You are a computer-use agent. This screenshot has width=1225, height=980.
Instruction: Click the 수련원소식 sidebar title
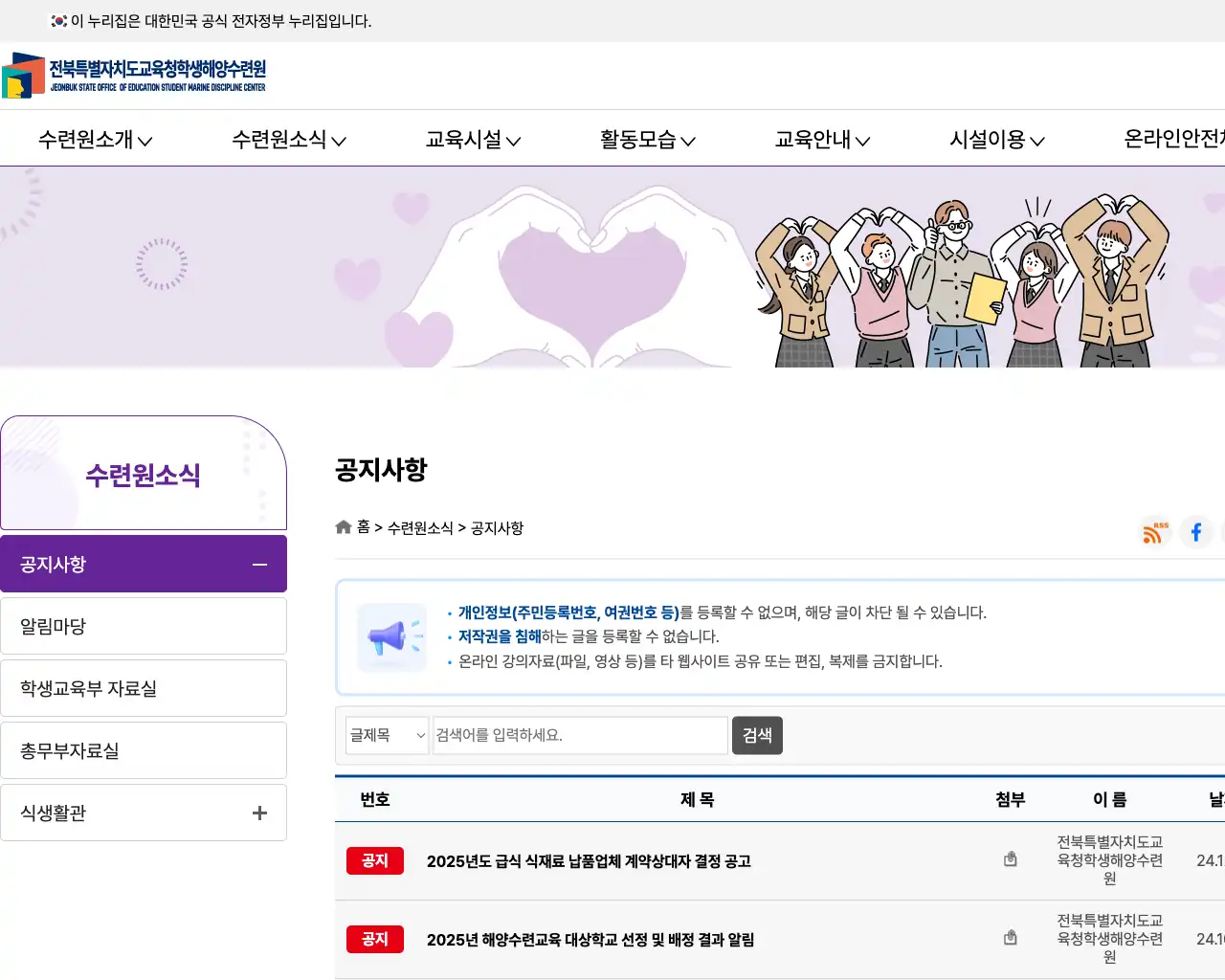tap(144, 475)
